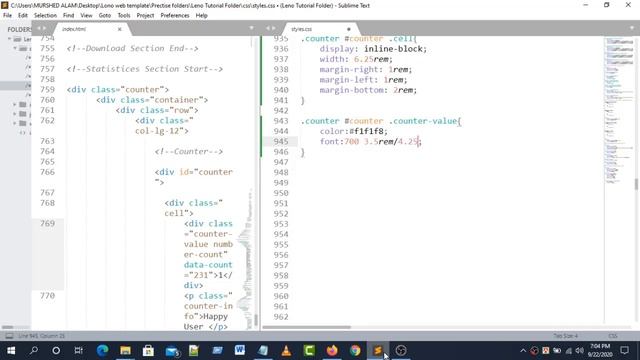Open the Goto menu

point(104,16)
